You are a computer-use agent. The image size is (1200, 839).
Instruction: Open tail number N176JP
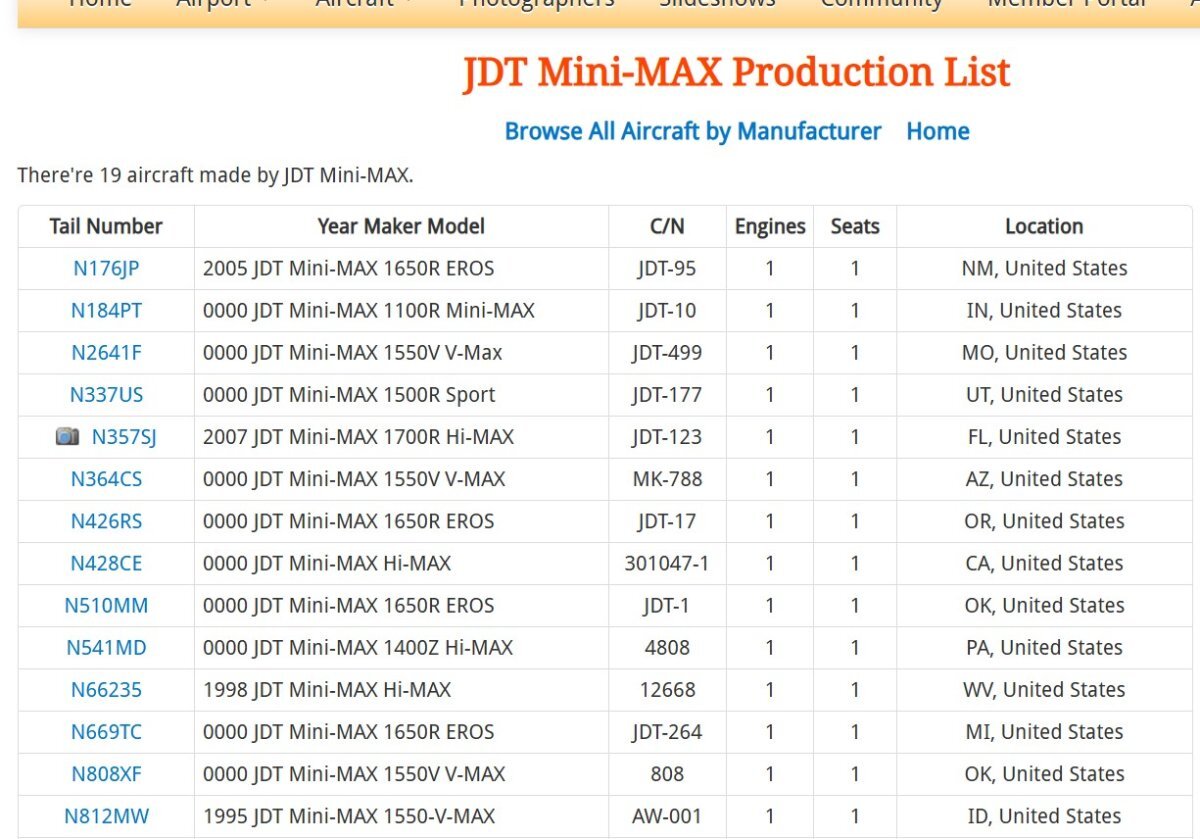(x=106, y=268)
